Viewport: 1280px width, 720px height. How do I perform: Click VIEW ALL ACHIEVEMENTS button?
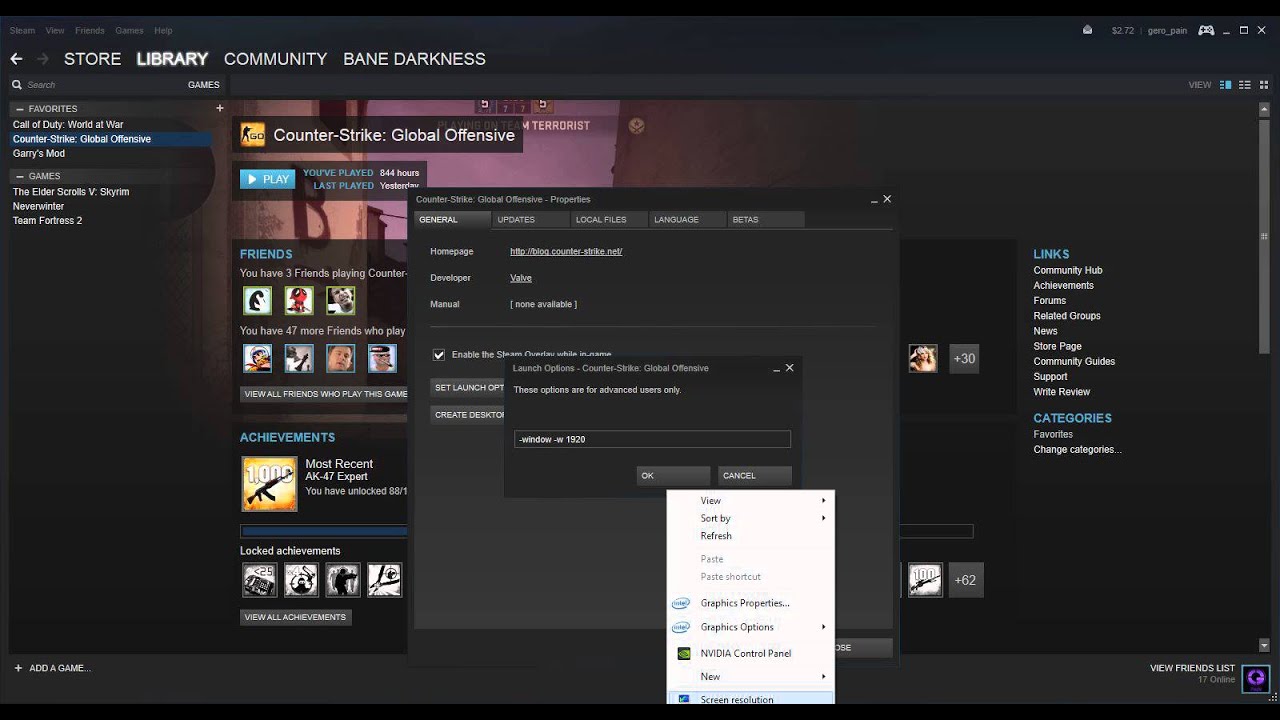coord(295,617)
